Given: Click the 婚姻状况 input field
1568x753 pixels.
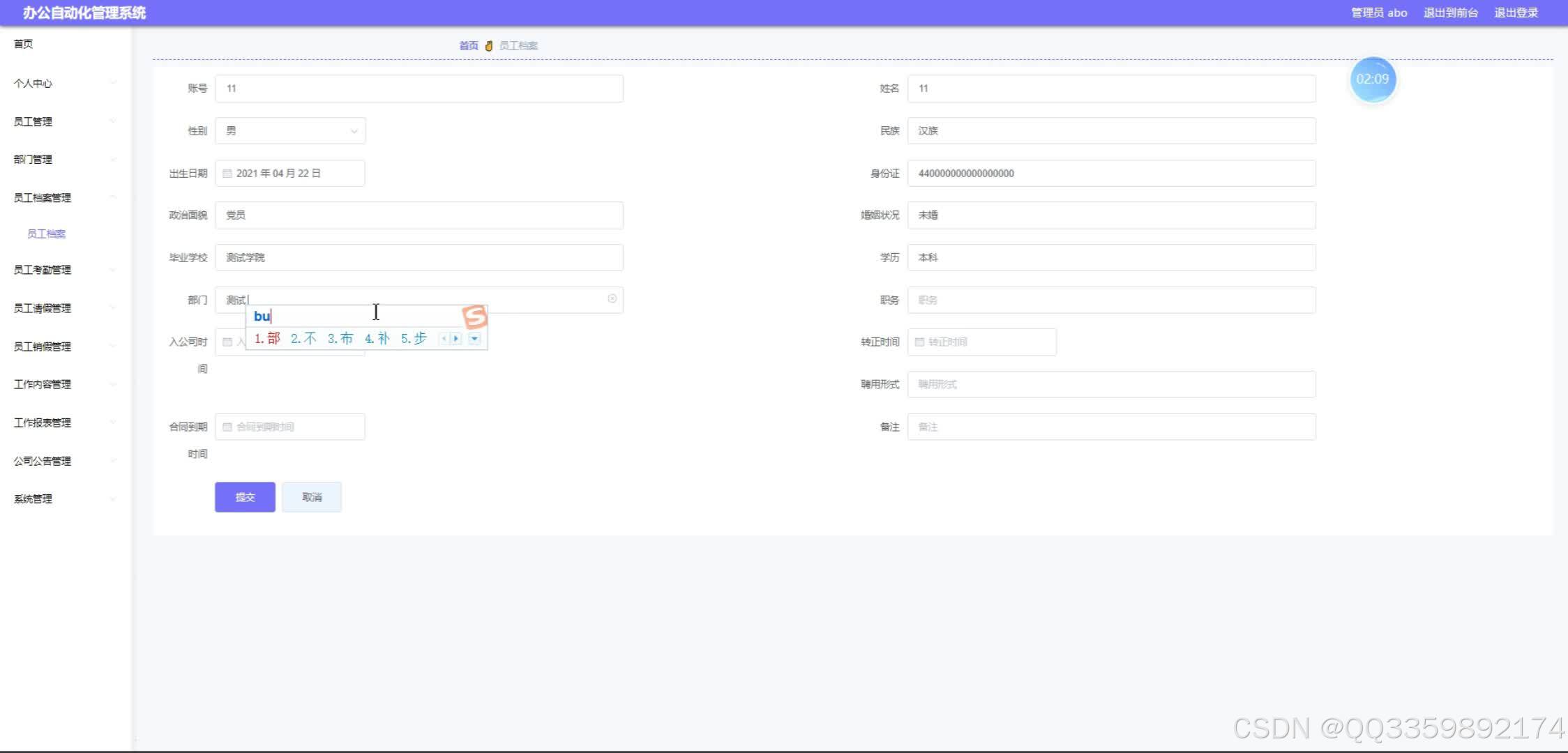Looking at the screenshot, I should (1112, 215).
